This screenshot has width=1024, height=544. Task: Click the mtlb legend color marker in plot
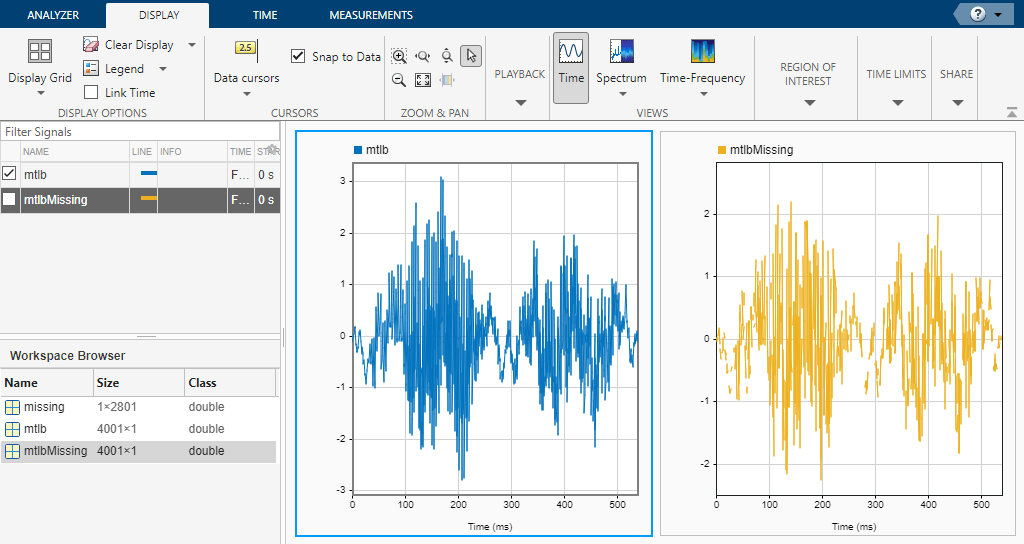click(x=357, y=150)
